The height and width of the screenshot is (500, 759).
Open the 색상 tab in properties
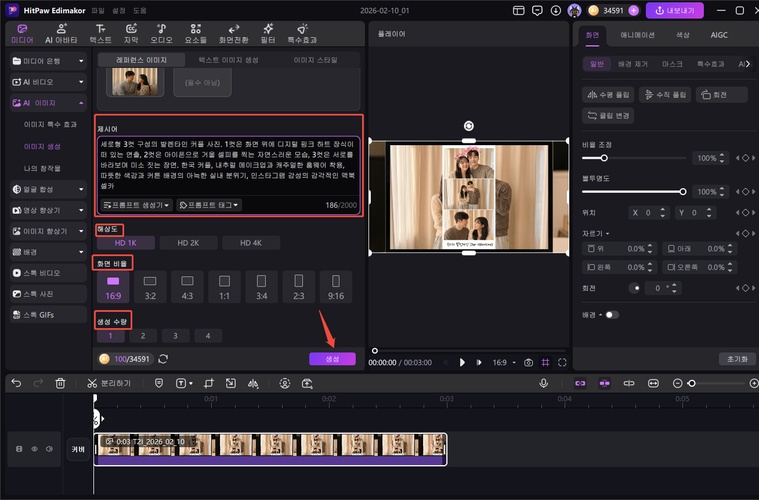point(683,35)
